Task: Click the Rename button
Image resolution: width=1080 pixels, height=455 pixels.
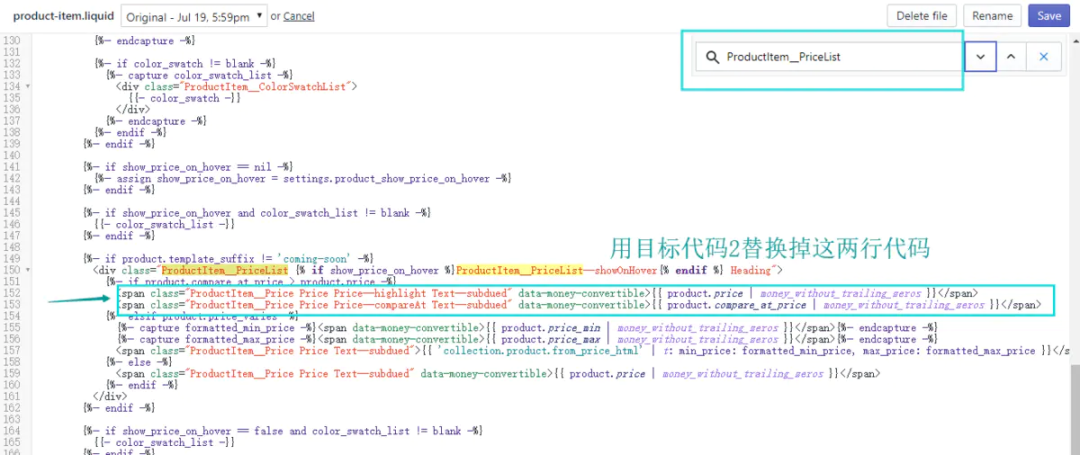Action: tap(992, 16)
